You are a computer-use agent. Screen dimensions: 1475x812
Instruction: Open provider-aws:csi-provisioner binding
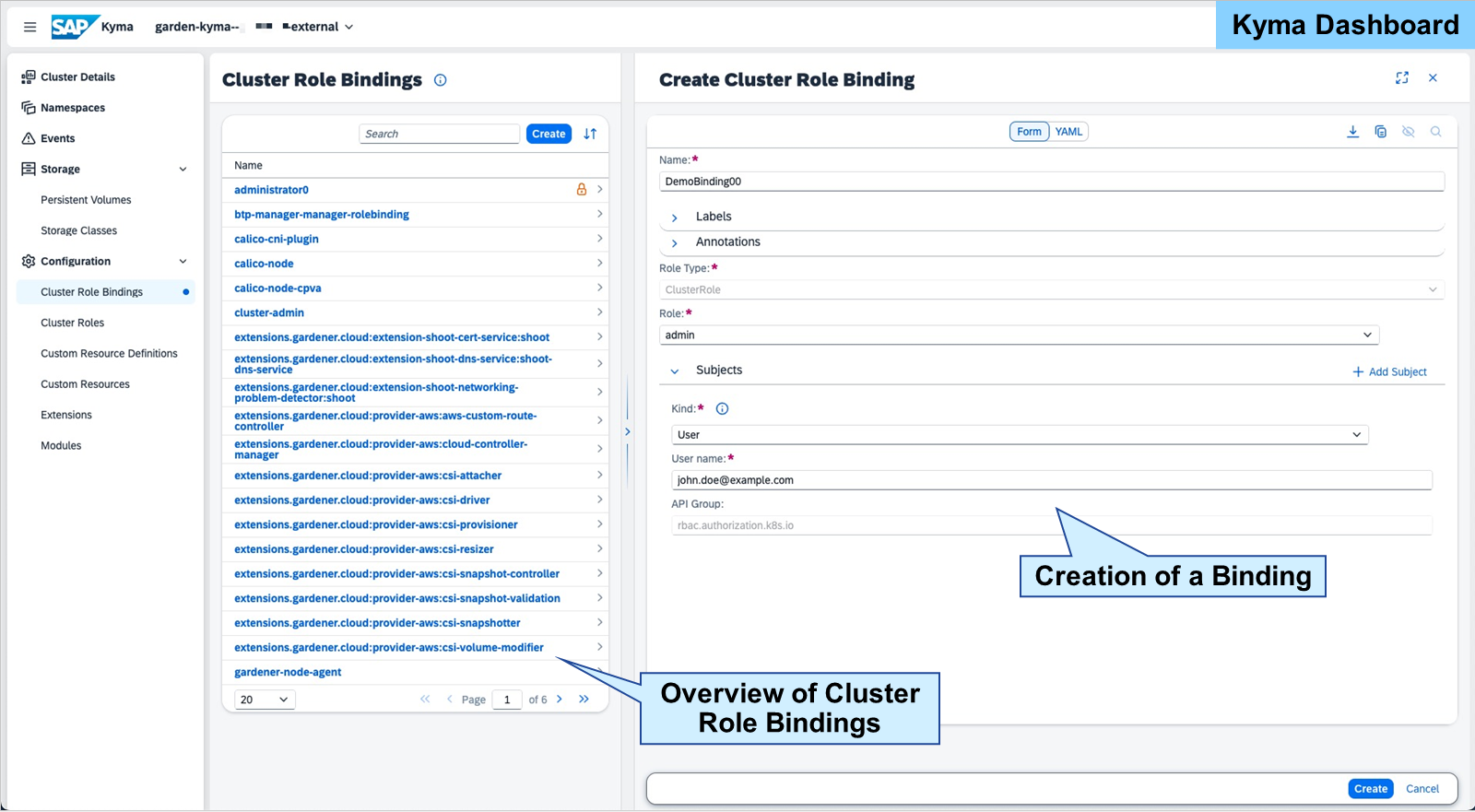pos(376,525)
